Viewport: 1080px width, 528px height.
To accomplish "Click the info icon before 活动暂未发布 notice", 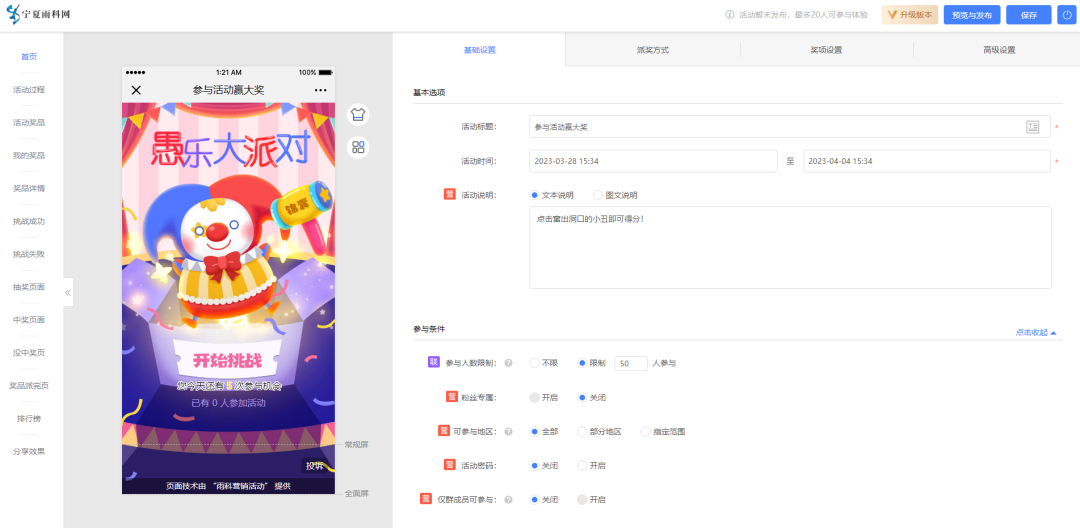I will [729, 14].
